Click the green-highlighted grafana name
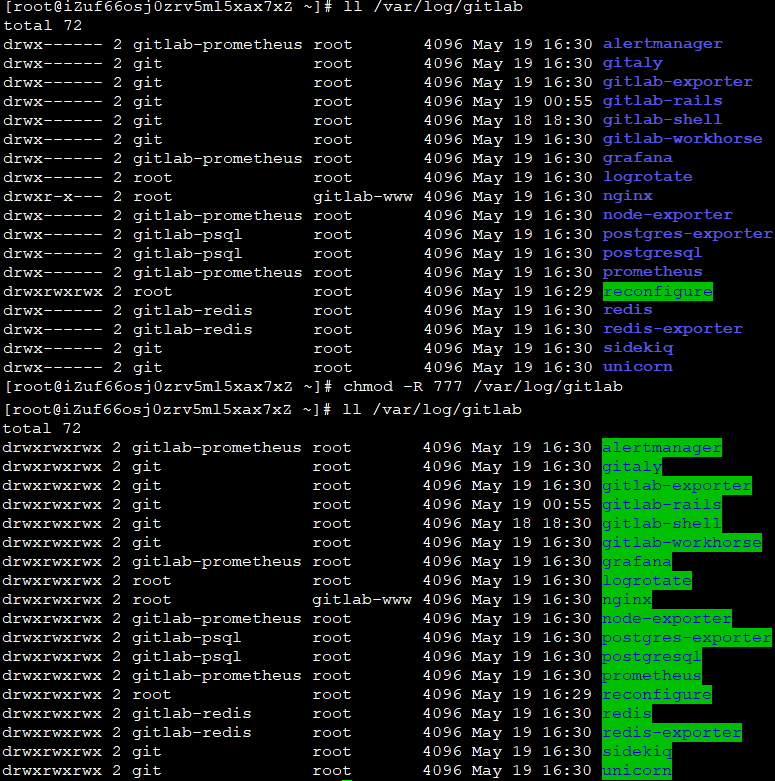Image resolution: width=775 pixels, height=781 pixels. pos(637,562)
